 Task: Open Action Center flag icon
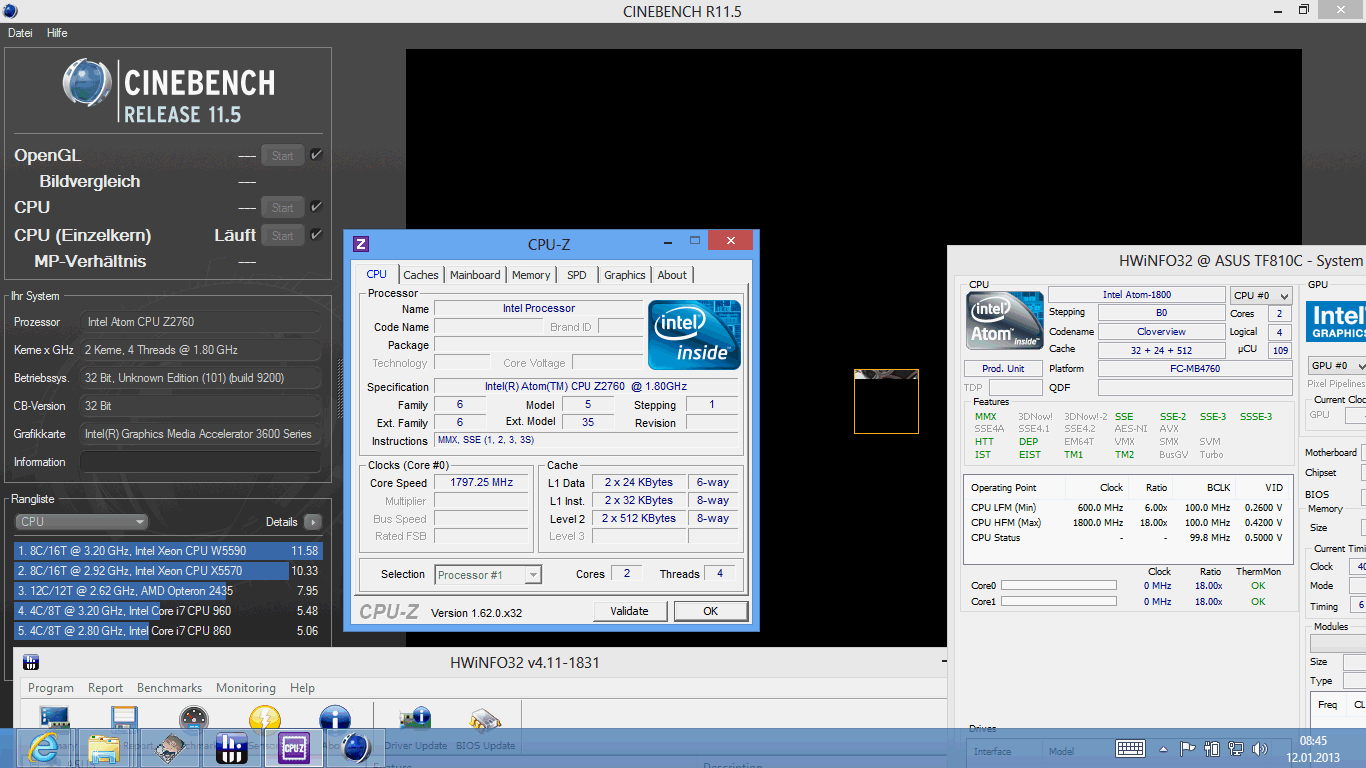coord(1187,748)
